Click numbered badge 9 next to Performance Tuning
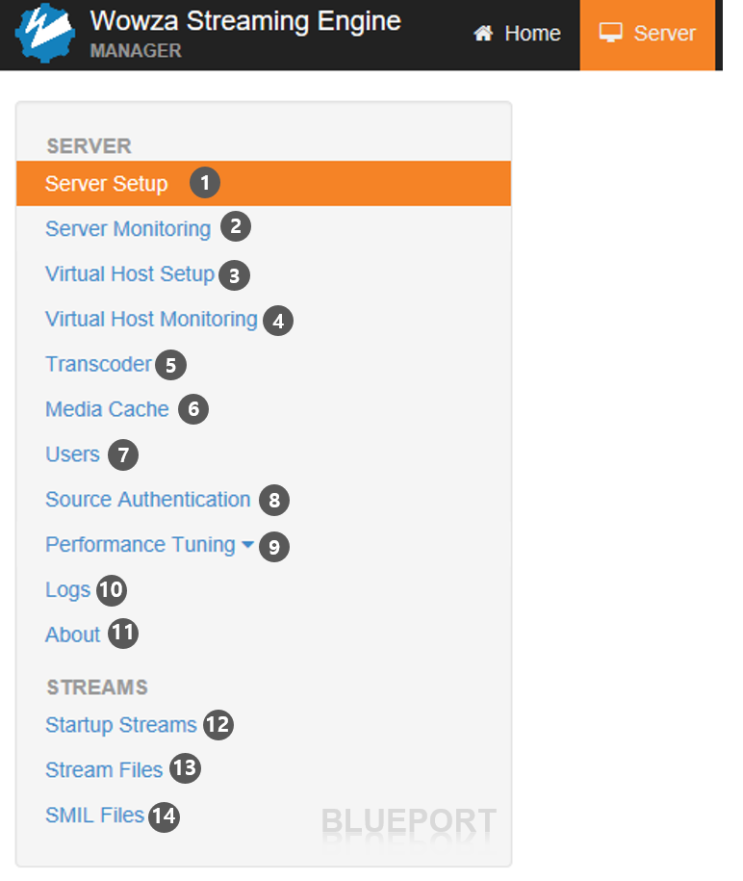 click(x=273, y=547)
